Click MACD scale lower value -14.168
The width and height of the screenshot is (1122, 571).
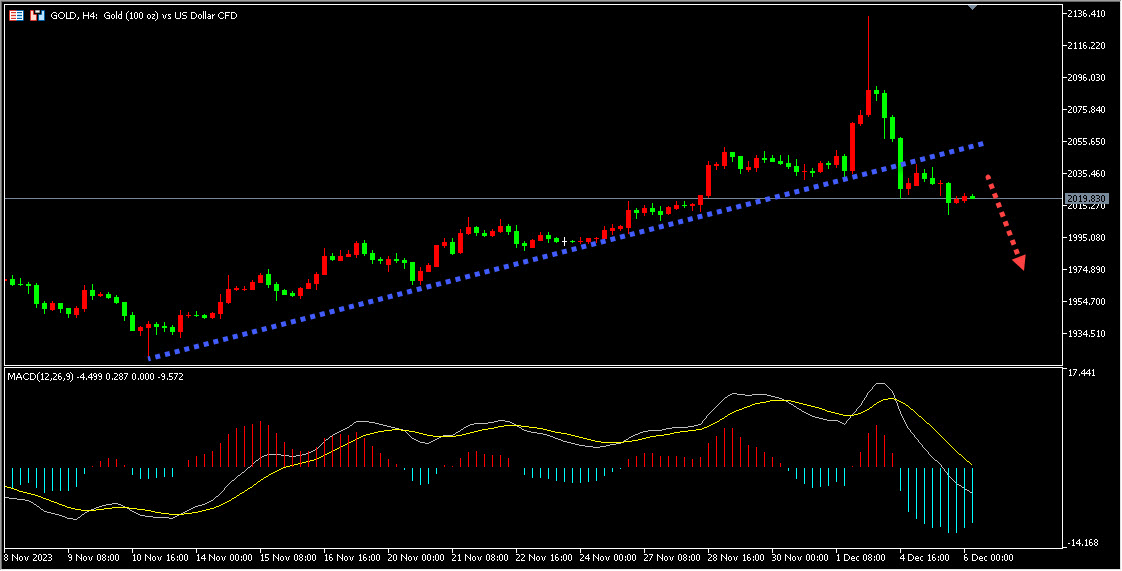1082,543
